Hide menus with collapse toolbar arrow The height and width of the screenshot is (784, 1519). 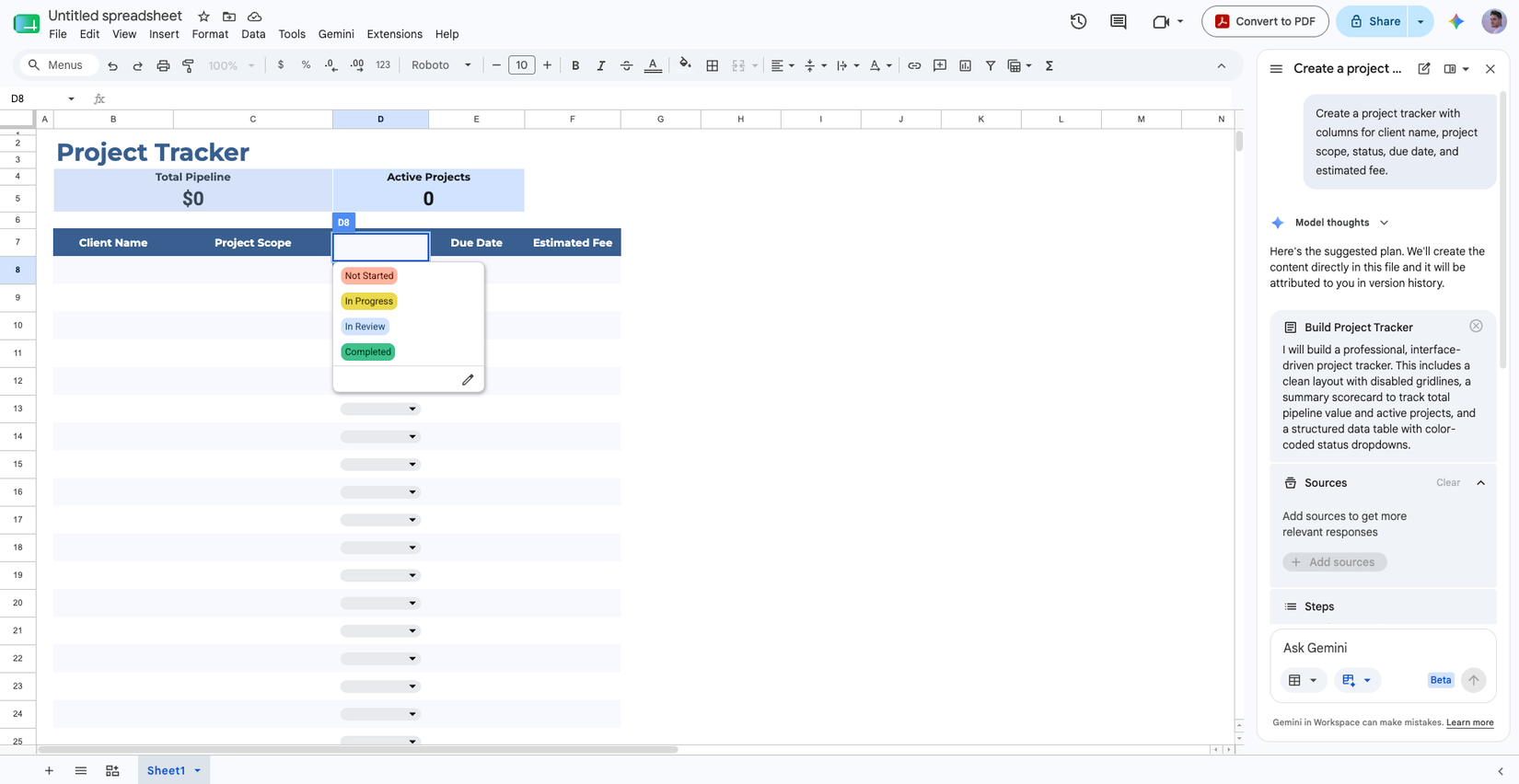tap(1222, 65)
